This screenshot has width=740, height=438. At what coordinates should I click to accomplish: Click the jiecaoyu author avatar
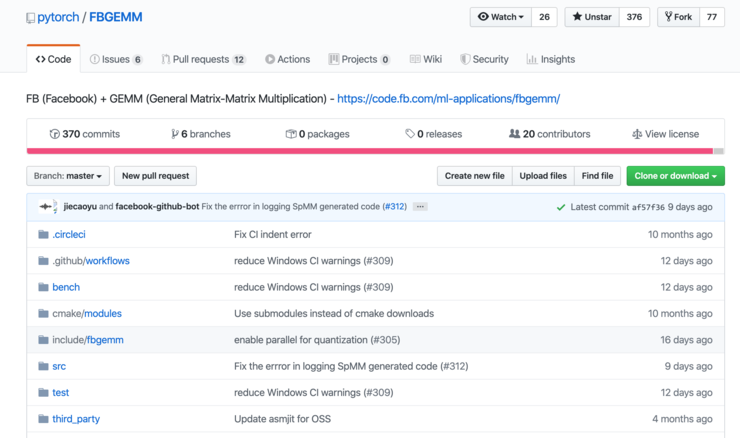47,207
